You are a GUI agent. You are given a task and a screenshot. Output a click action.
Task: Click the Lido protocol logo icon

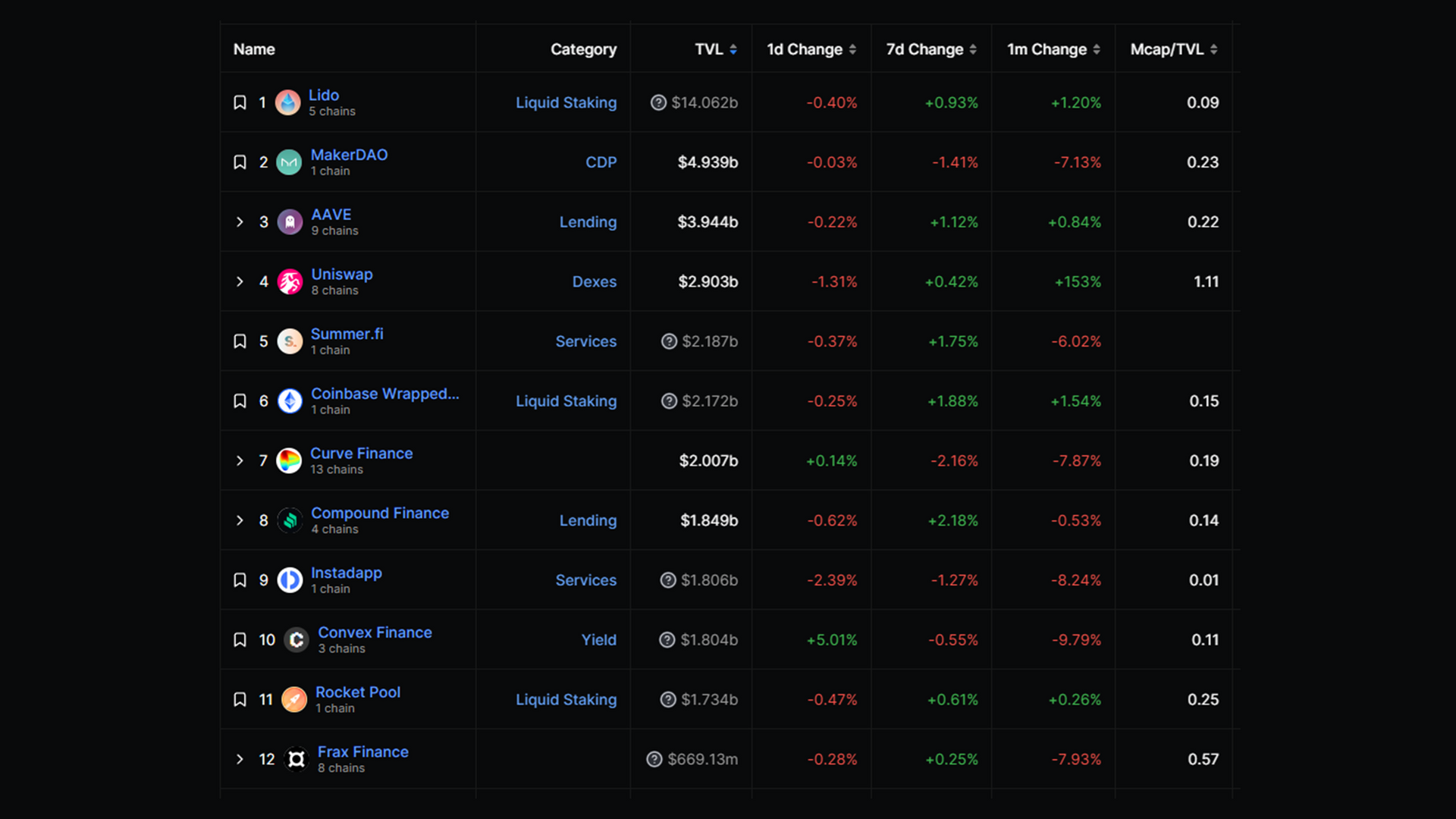[x=287, y=102]
